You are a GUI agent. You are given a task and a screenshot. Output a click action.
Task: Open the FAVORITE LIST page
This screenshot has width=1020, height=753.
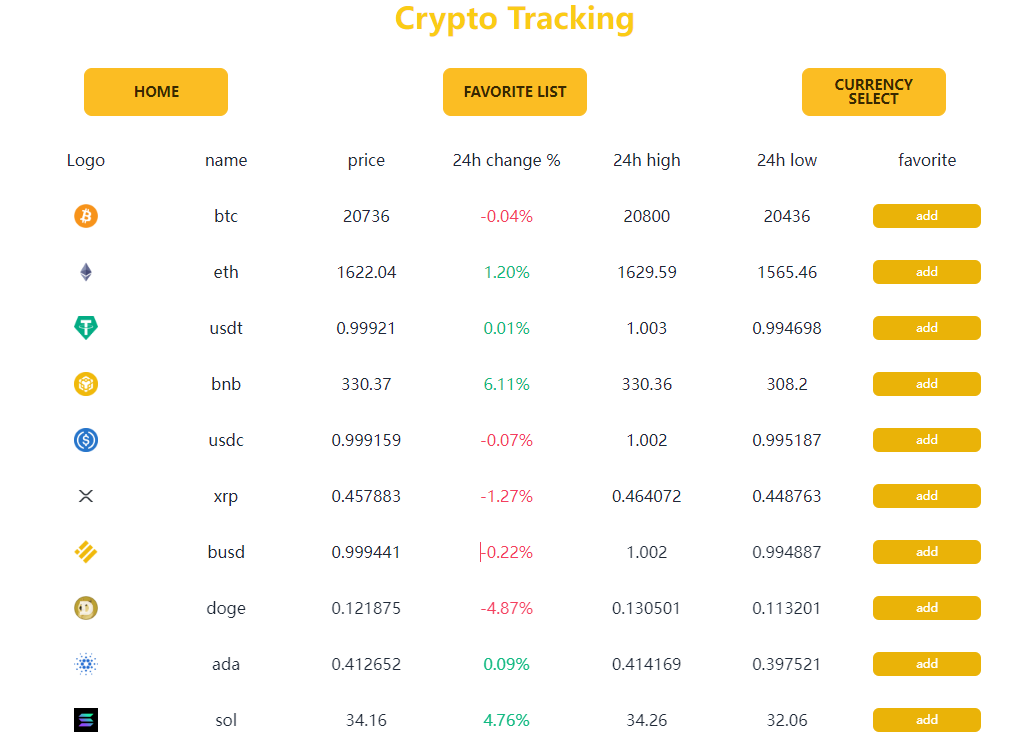coord(514,91)
